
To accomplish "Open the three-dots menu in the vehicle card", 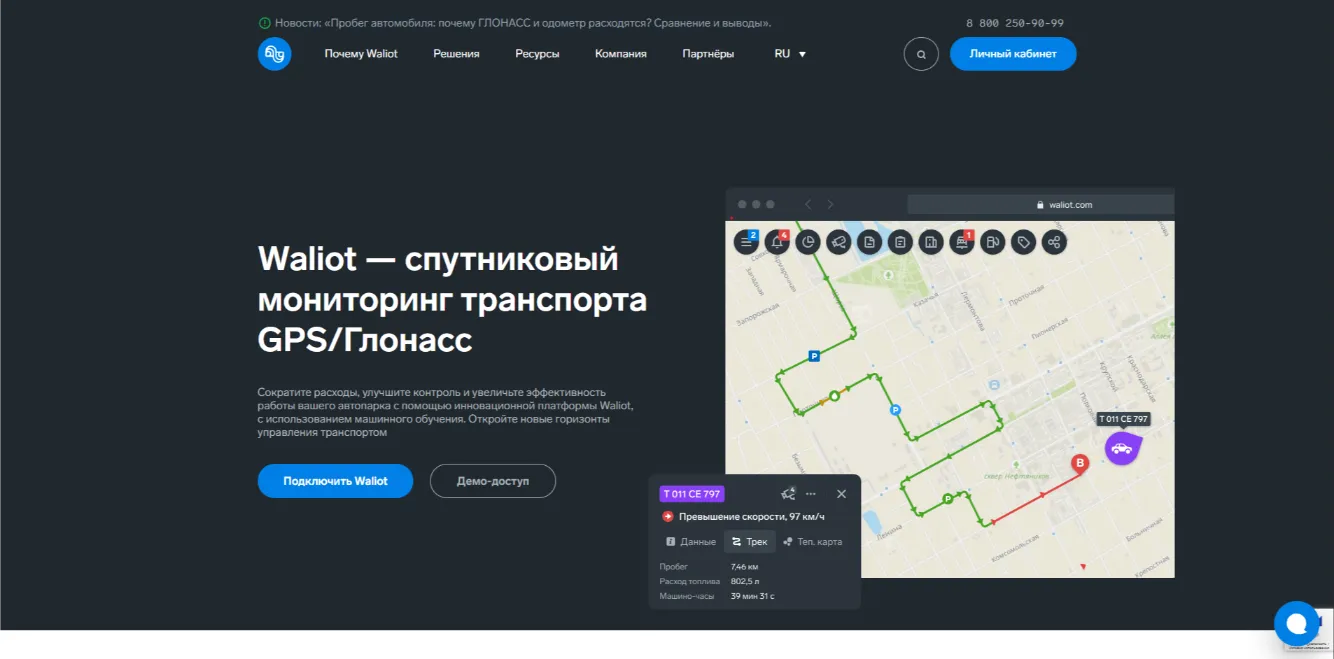I will click(x=811, y=494).
